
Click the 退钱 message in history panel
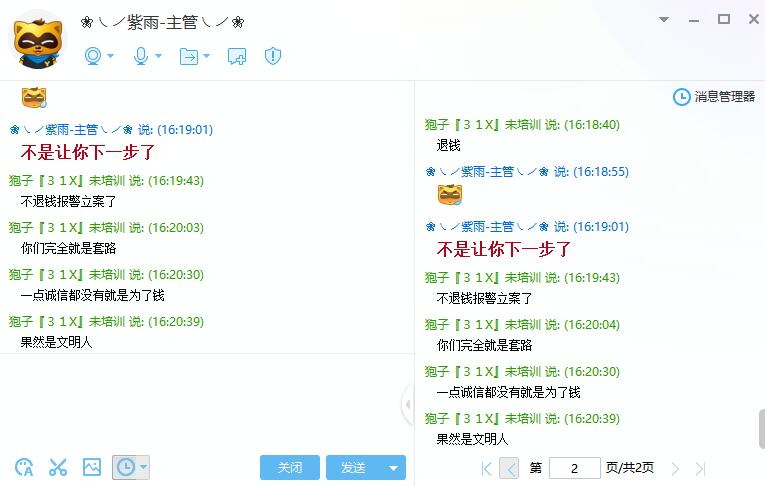[x=448, y=145]
